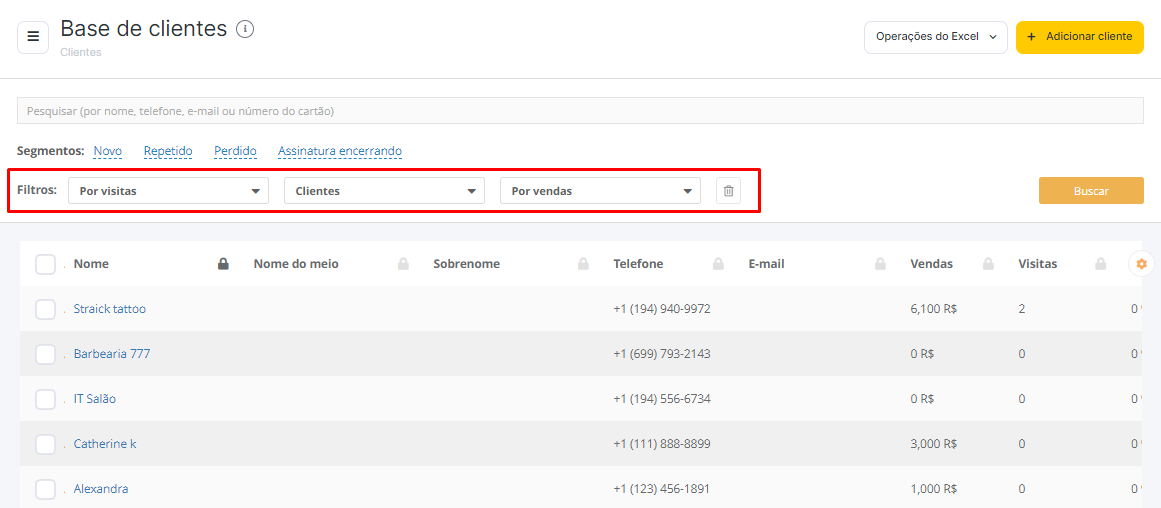This screenshot has height=508, width=1161.
Task: Click the Adicionar cliente button
Action: [x=1080, y=37]
